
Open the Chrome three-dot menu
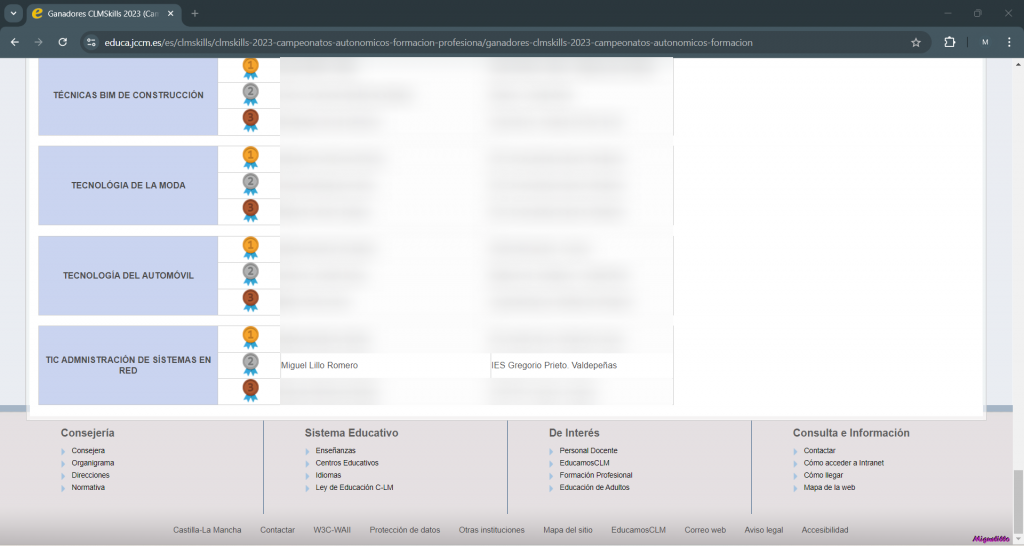pos(1009,42)
